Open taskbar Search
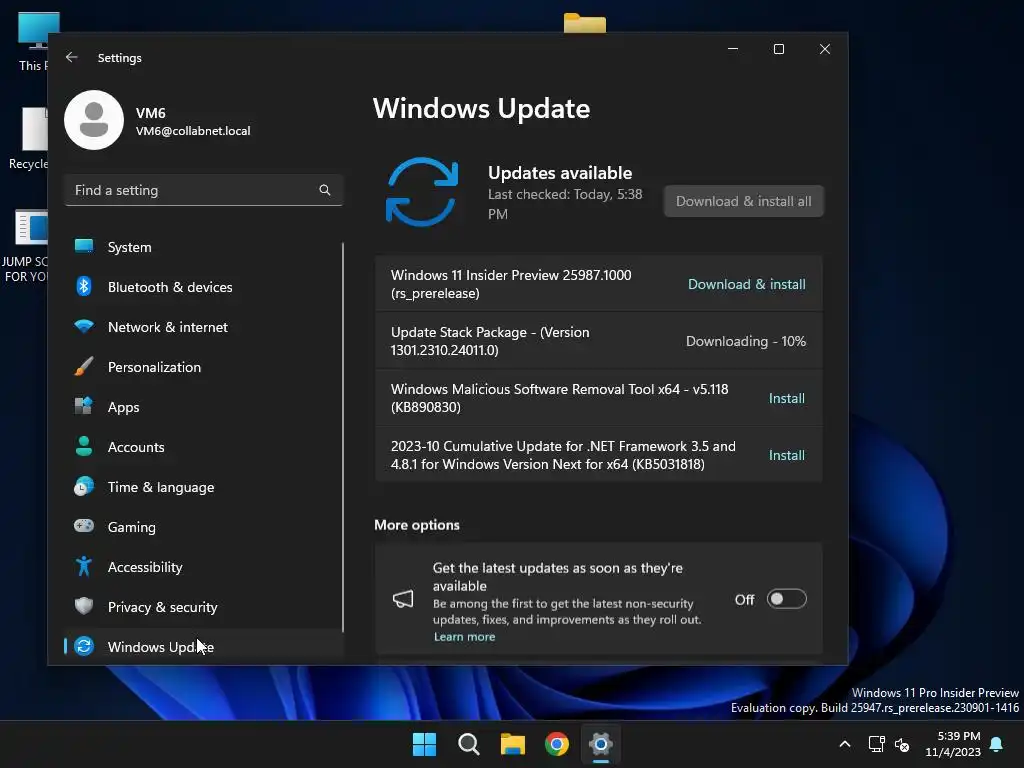Screen dimensions: 1024x768 coord(468,744)
